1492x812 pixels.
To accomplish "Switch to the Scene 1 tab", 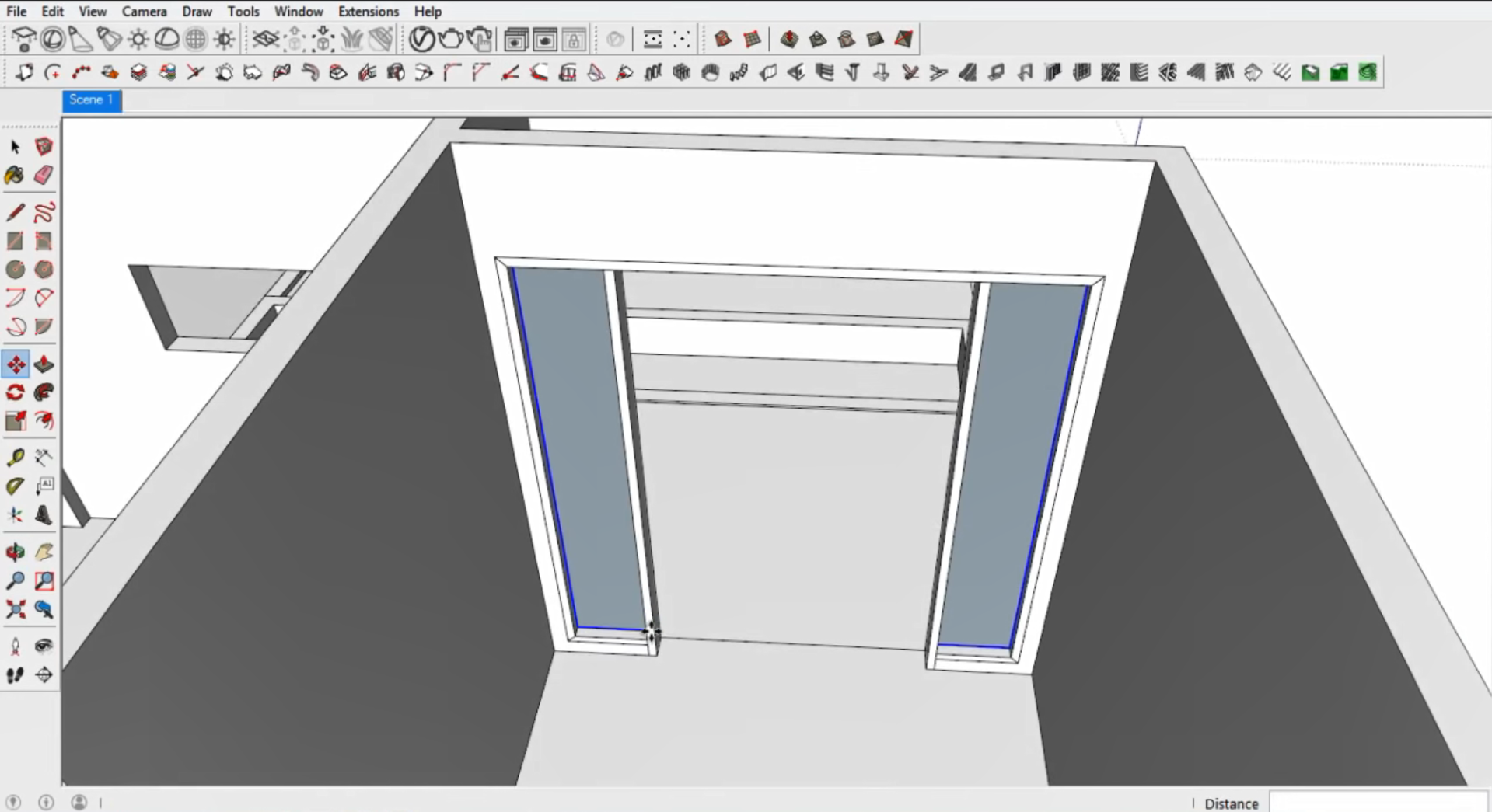I will [x=92, y=100].
